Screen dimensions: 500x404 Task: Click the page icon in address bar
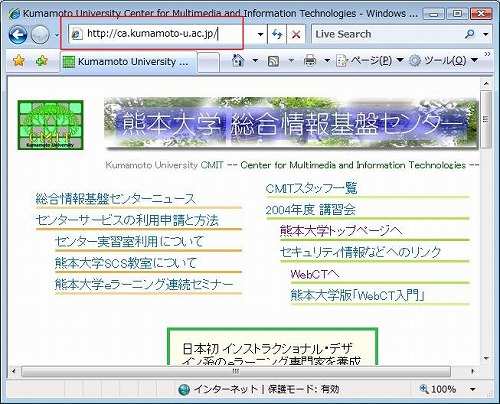(77, 34)
